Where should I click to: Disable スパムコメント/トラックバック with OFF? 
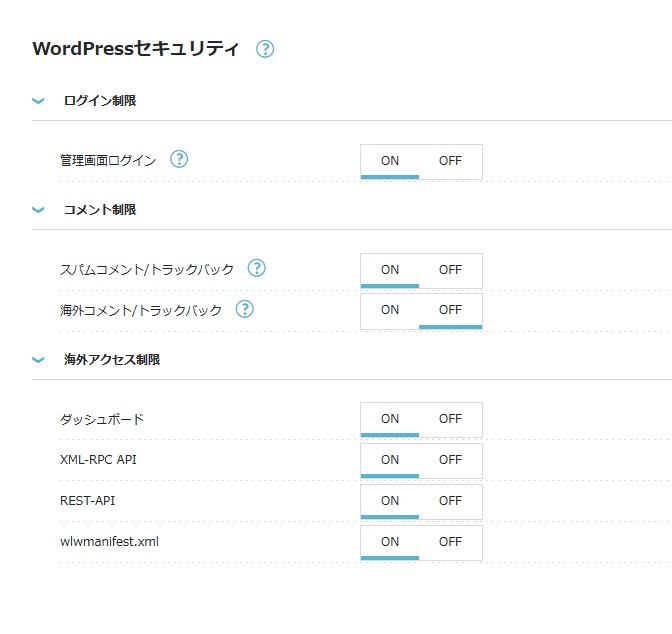point(450,270)
